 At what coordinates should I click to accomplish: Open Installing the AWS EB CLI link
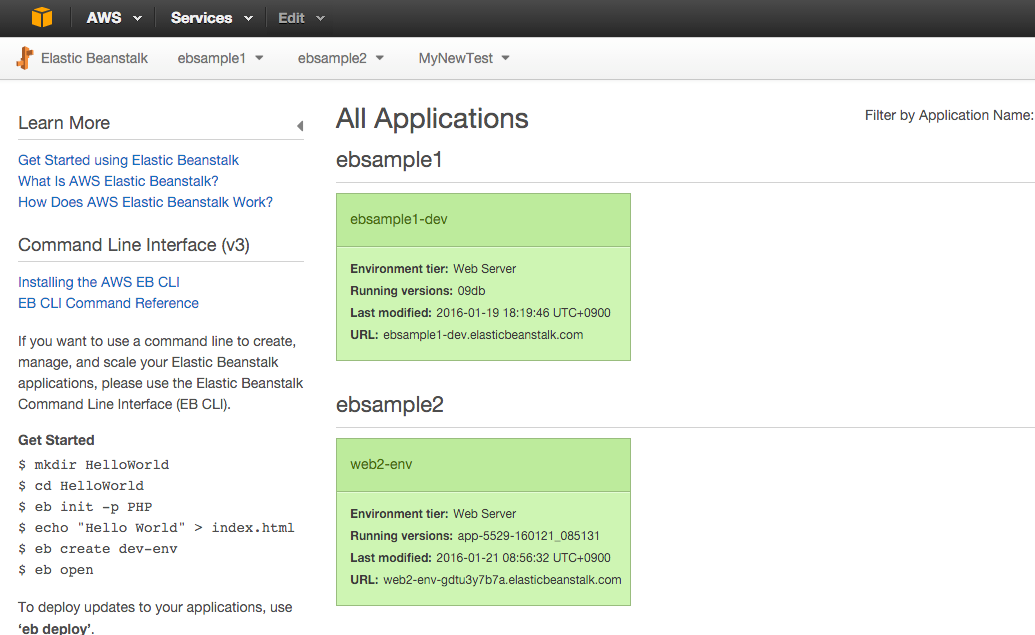99,282
